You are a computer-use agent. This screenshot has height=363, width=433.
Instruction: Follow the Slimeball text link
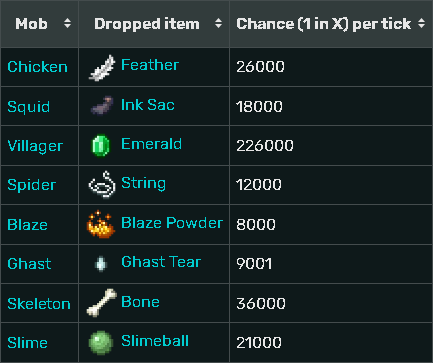pyautogui.click(x=155, y=341)
